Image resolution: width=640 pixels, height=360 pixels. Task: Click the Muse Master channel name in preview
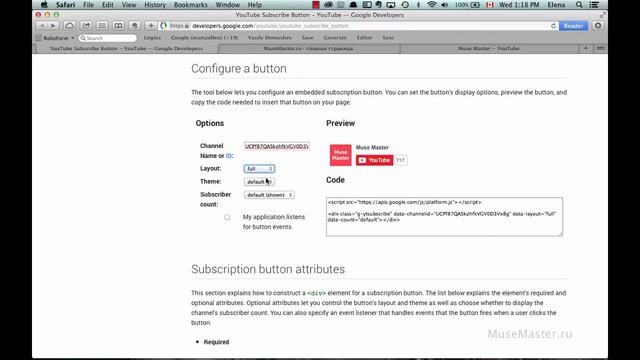372,147
